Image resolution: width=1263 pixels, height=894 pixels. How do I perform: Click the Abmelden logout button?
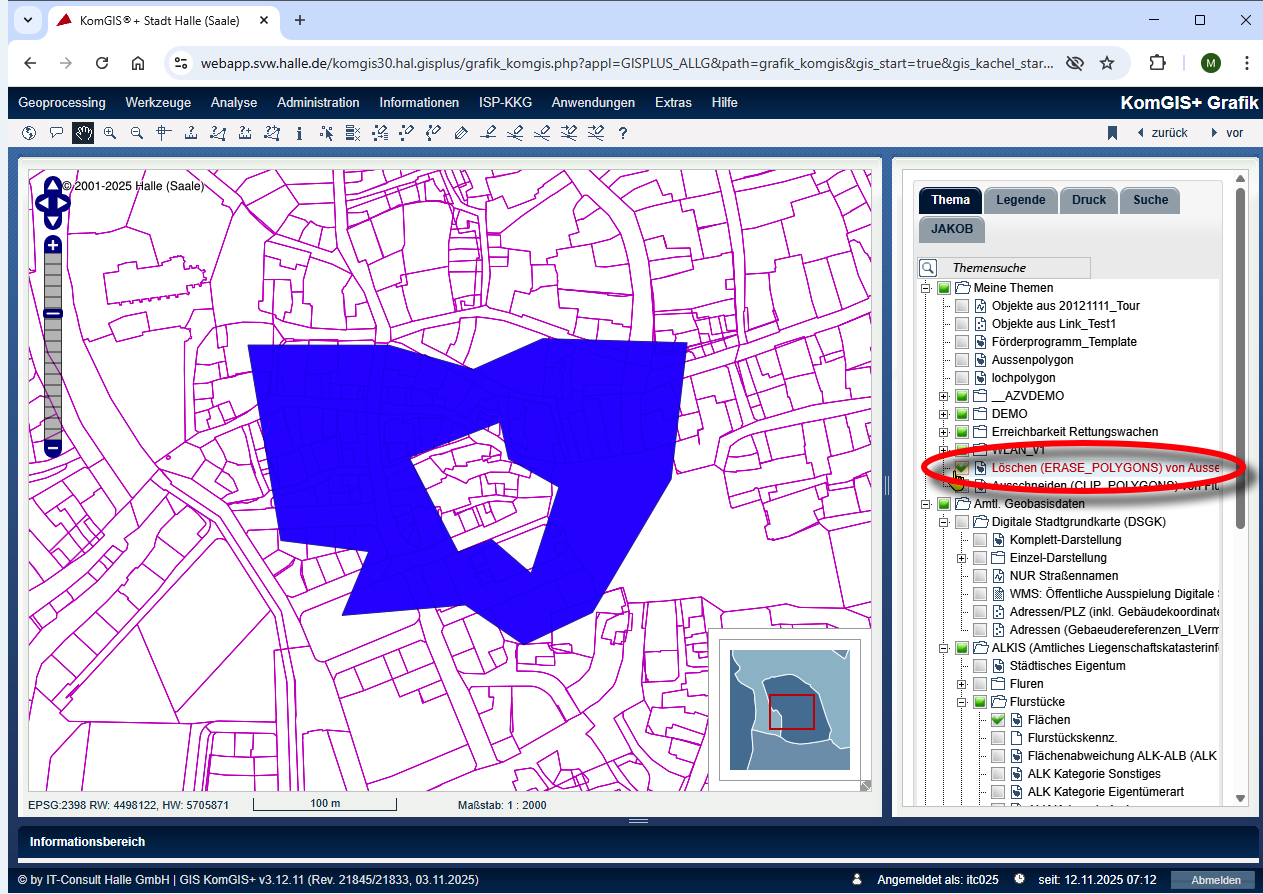(x=1211, y=880)
